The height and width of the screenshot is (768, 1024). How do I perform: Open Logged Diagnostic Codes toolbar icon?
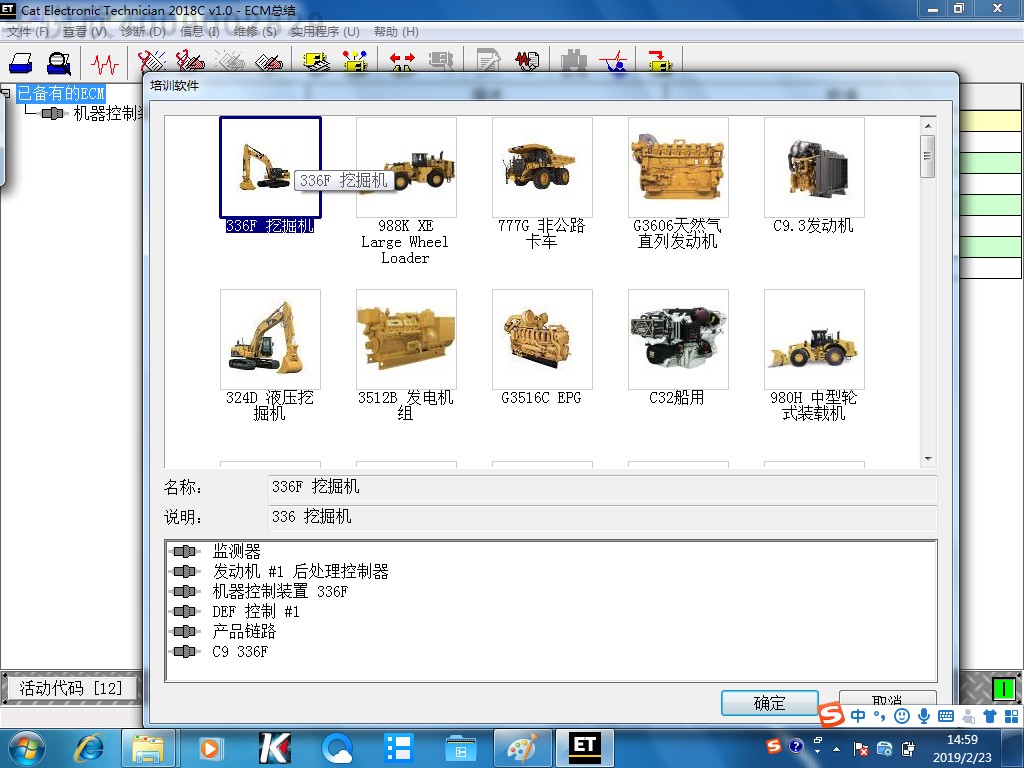tap(190, 62)
